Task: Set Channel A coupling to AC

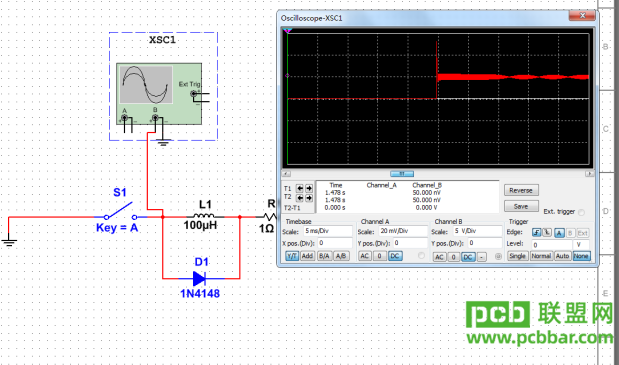Action: 365,256
